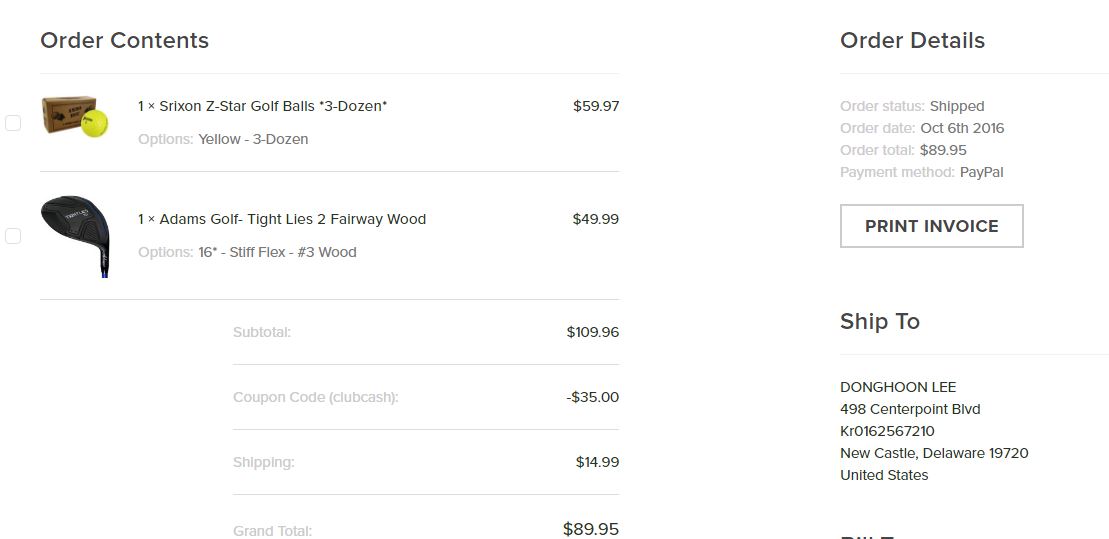
Task: Click the $59.97 item price
Action: [595, 106]
